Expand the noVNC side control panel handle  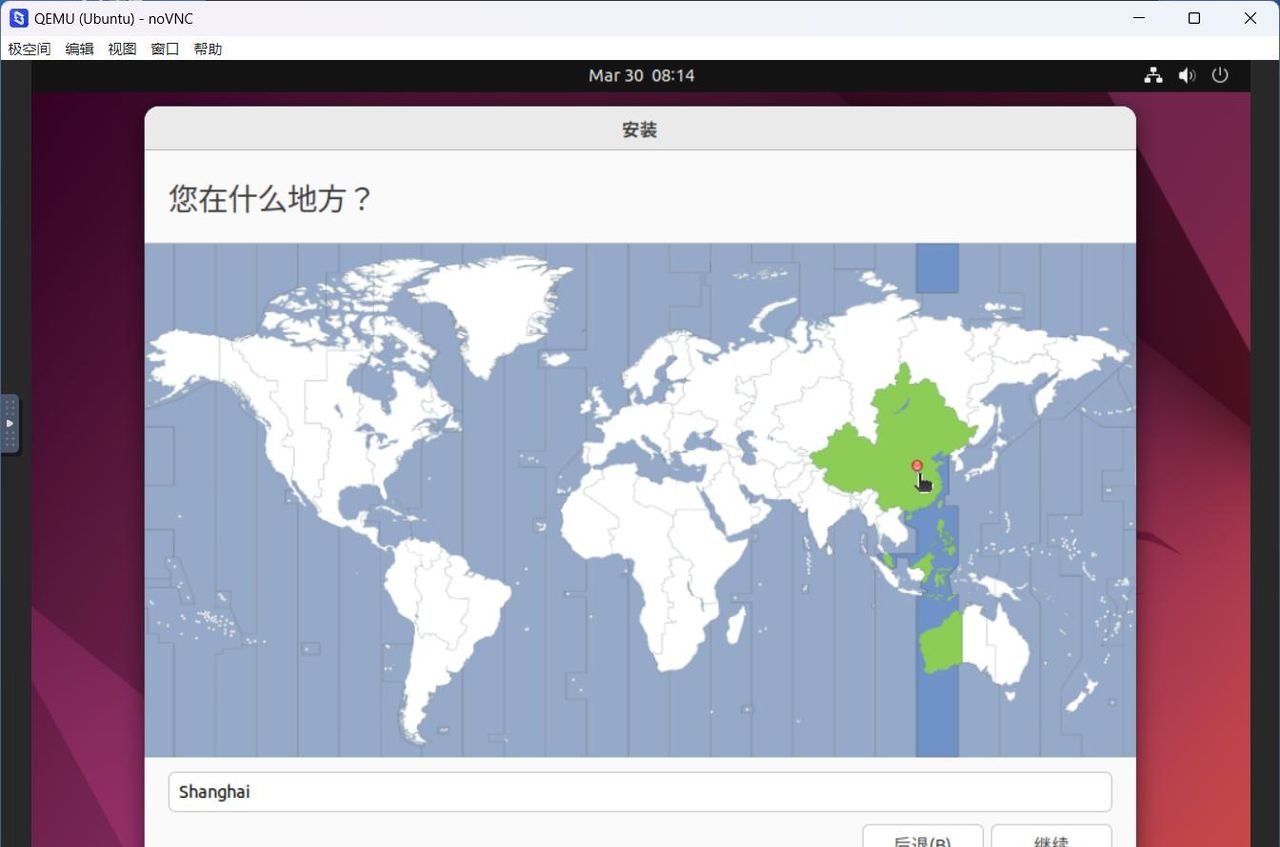click(9, 423)
